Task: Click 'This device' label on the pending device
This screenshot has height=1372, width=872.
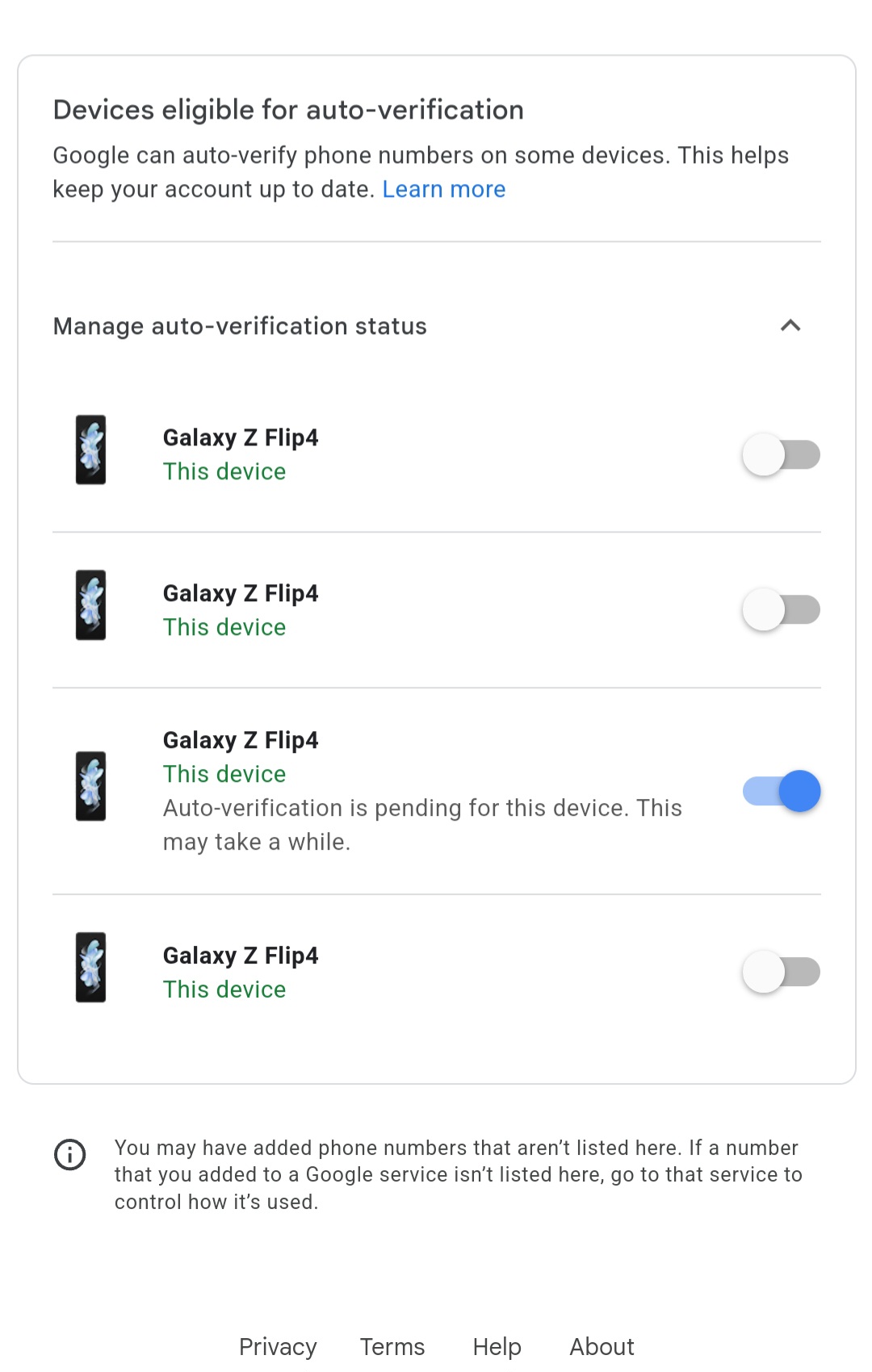Action: coord(224,774)
